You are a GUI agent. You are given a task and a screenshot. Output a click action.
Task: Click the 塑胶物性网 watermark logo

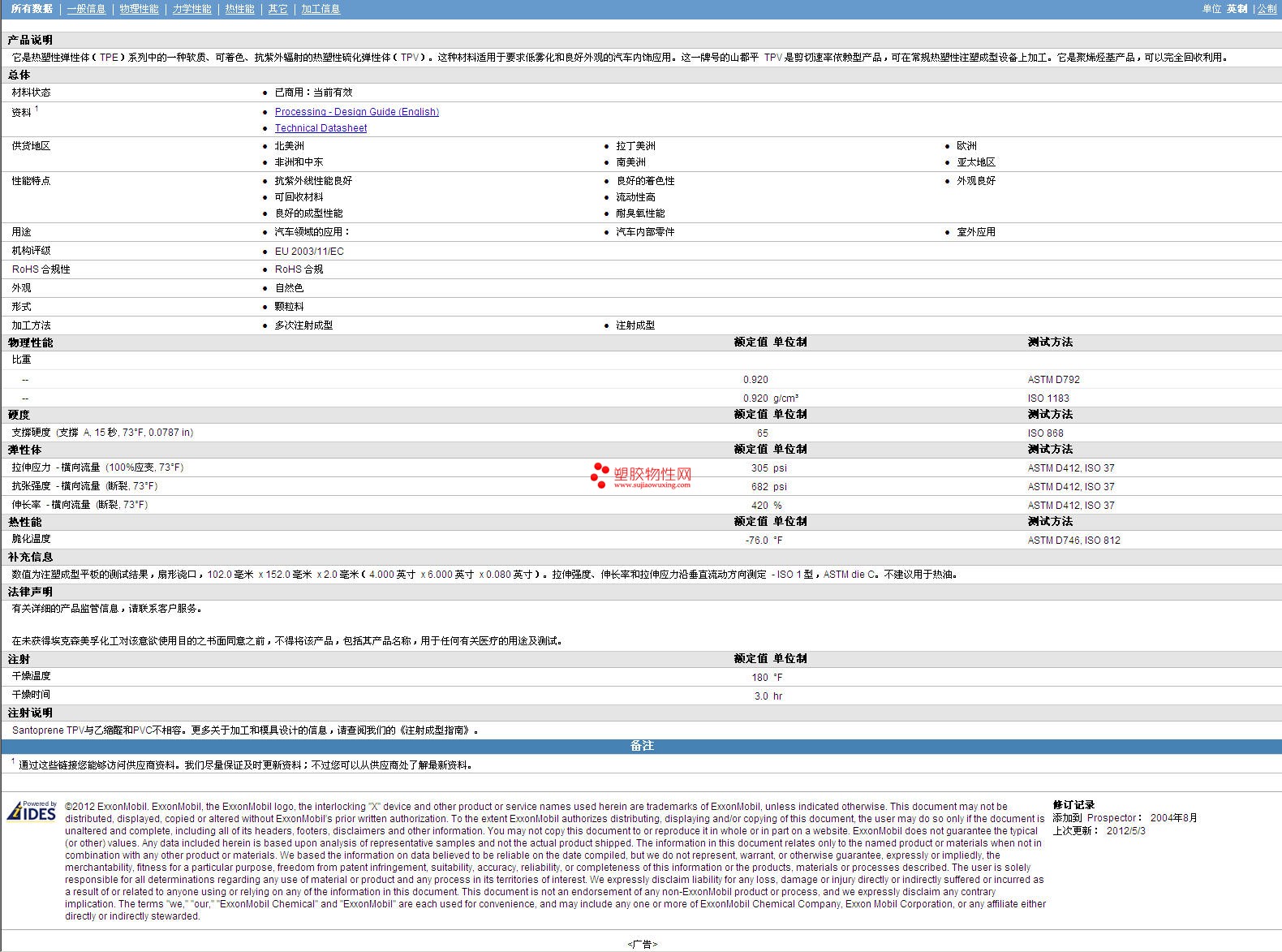pyautogui.click(x=641, y=476)
